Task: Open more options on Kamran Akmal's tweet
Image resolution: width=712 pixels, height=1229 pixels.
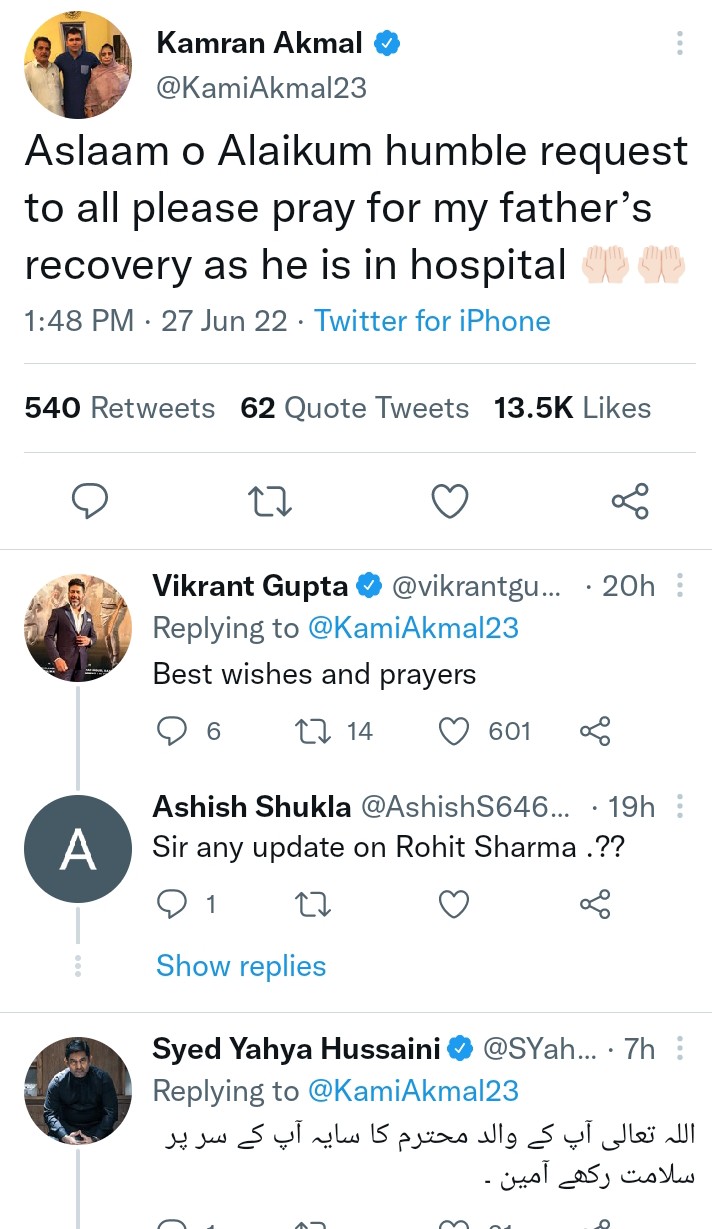Action: click(x=680, y=43)
